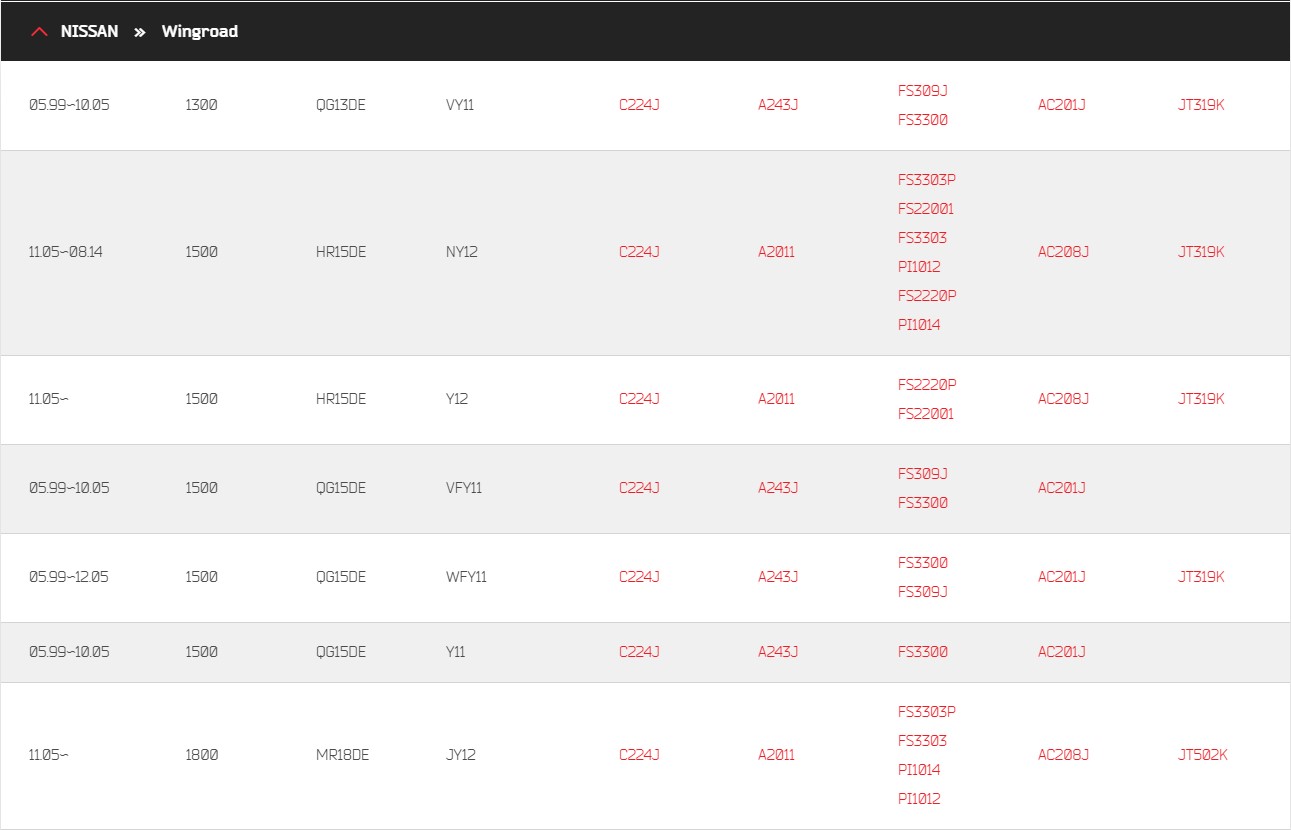The height and width of the screenshot is (830, 1291).
Task: Open C224J link in the plain Y12 row
Action: coord(639,399)
